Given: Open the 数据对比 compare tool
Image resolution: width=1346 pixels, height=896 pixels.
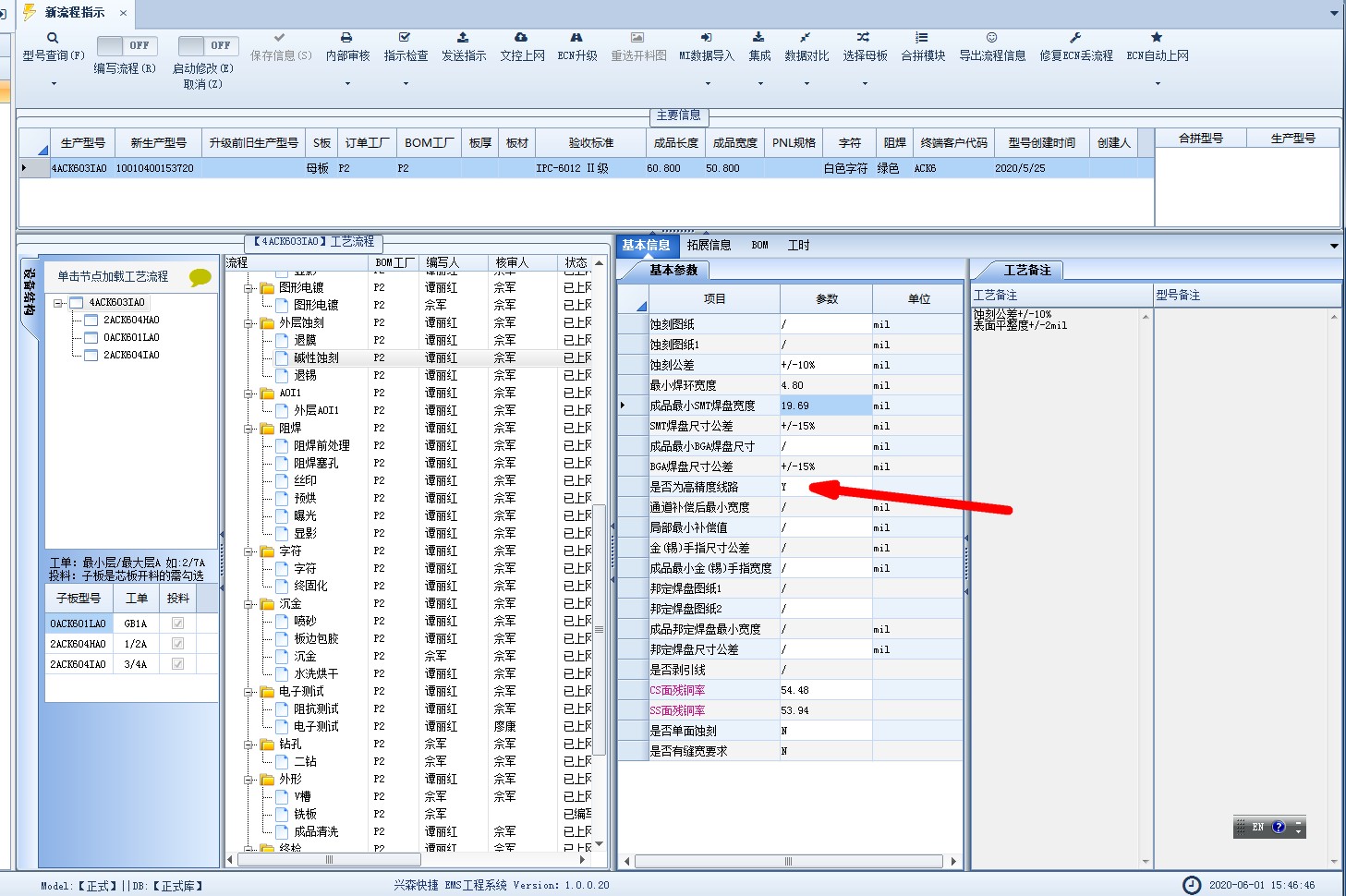Looking at the screenshot, I should tap(806, 47).
